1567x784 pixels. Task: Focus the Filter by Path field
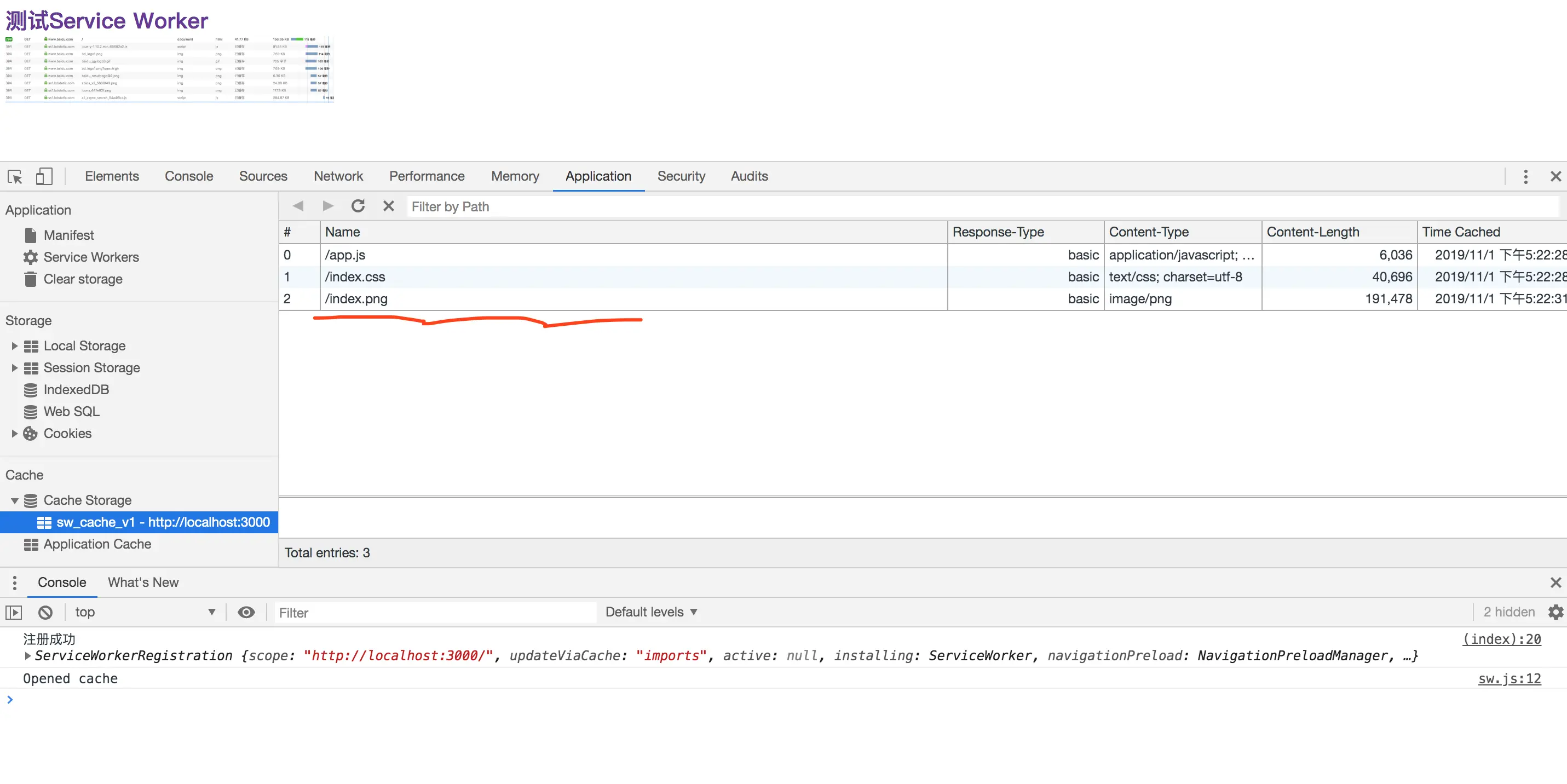pos(982,207)
